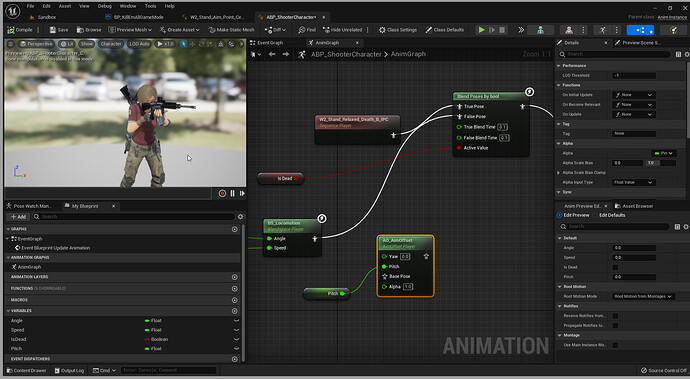Open the File menu

(x=30, y=6)
